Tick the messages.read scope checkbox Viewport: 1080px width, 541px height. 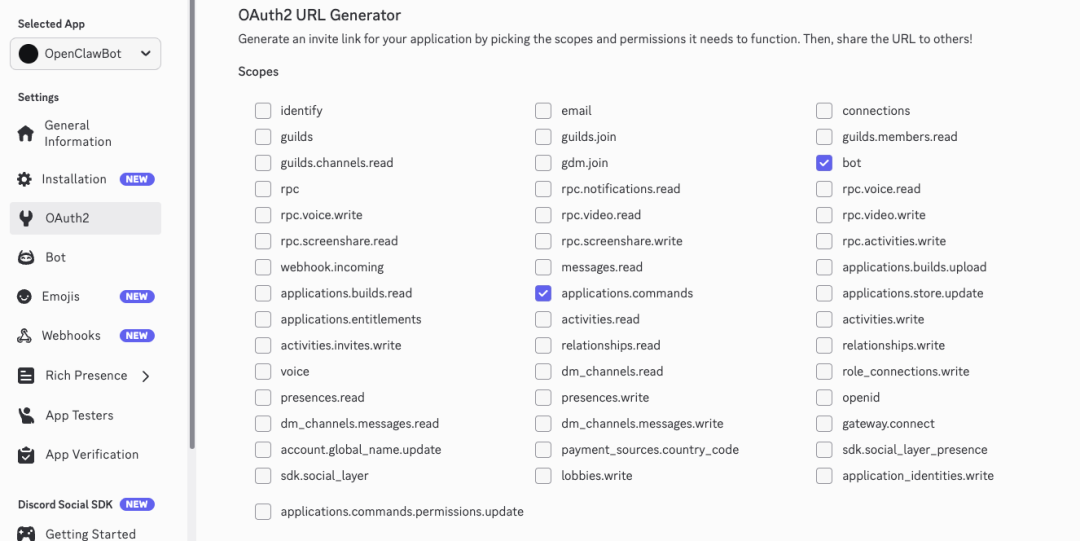coord(543,267)
